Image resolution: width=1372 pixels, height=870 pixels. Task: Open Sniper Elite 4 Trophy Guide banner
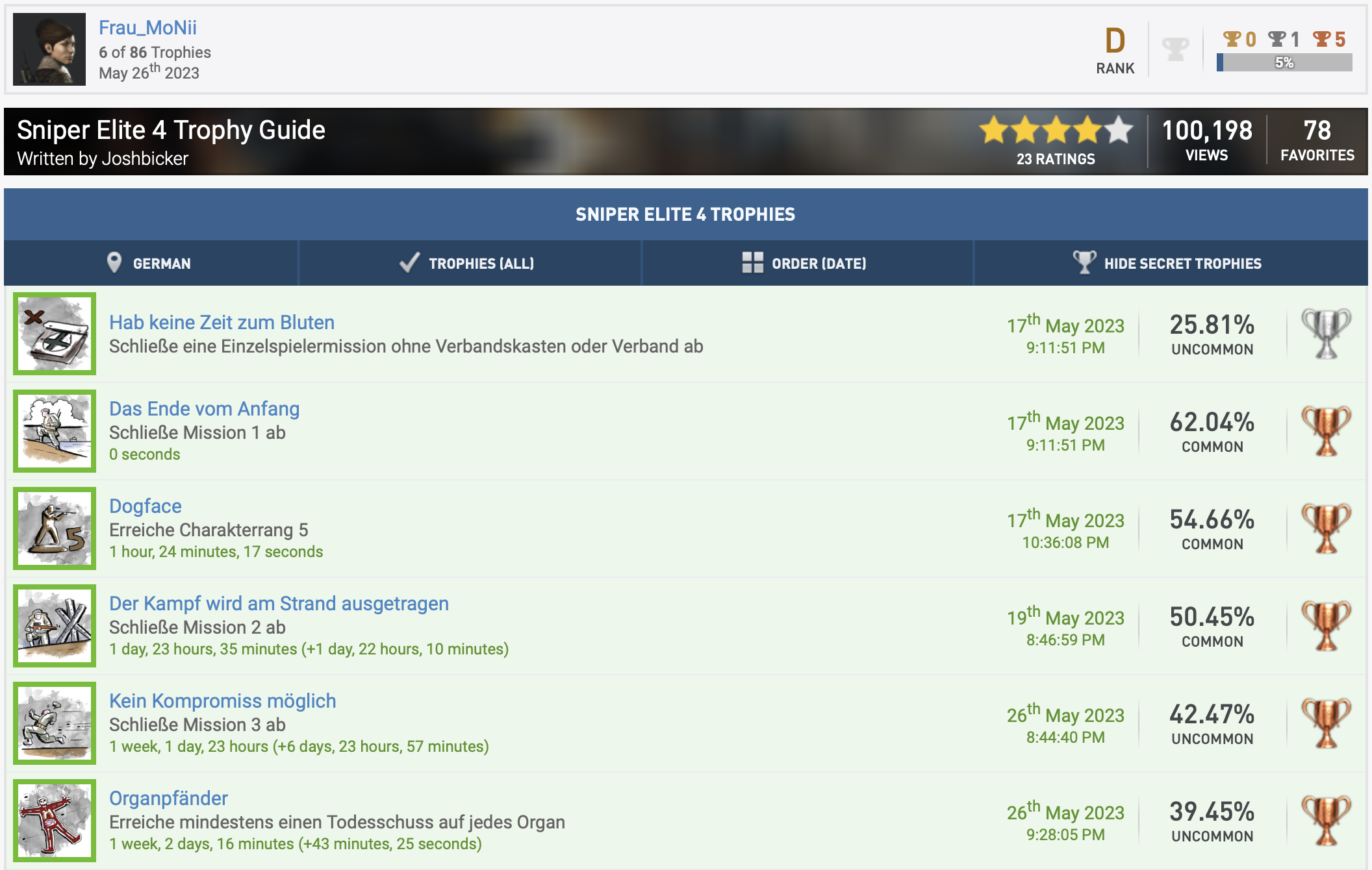[x=171, y=130]
